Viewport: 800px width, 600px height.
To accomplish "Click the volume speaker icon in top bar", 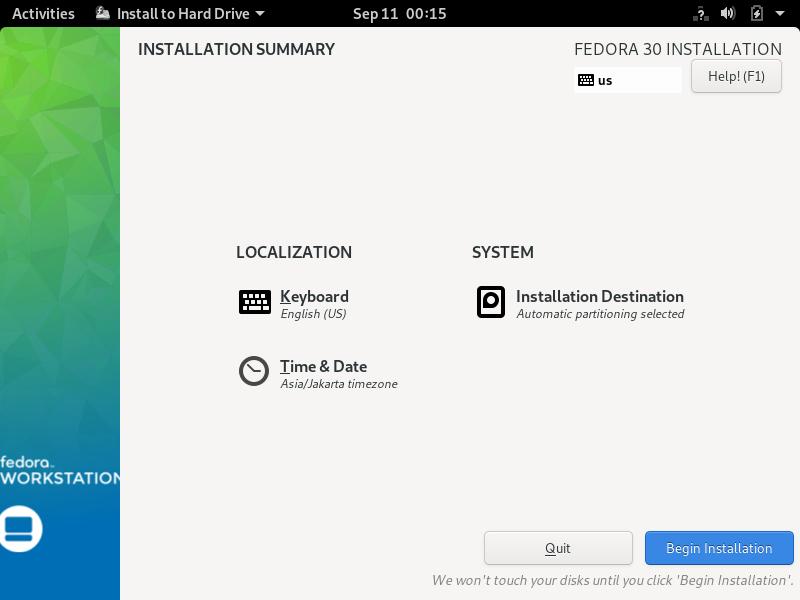I will (728, 13).
